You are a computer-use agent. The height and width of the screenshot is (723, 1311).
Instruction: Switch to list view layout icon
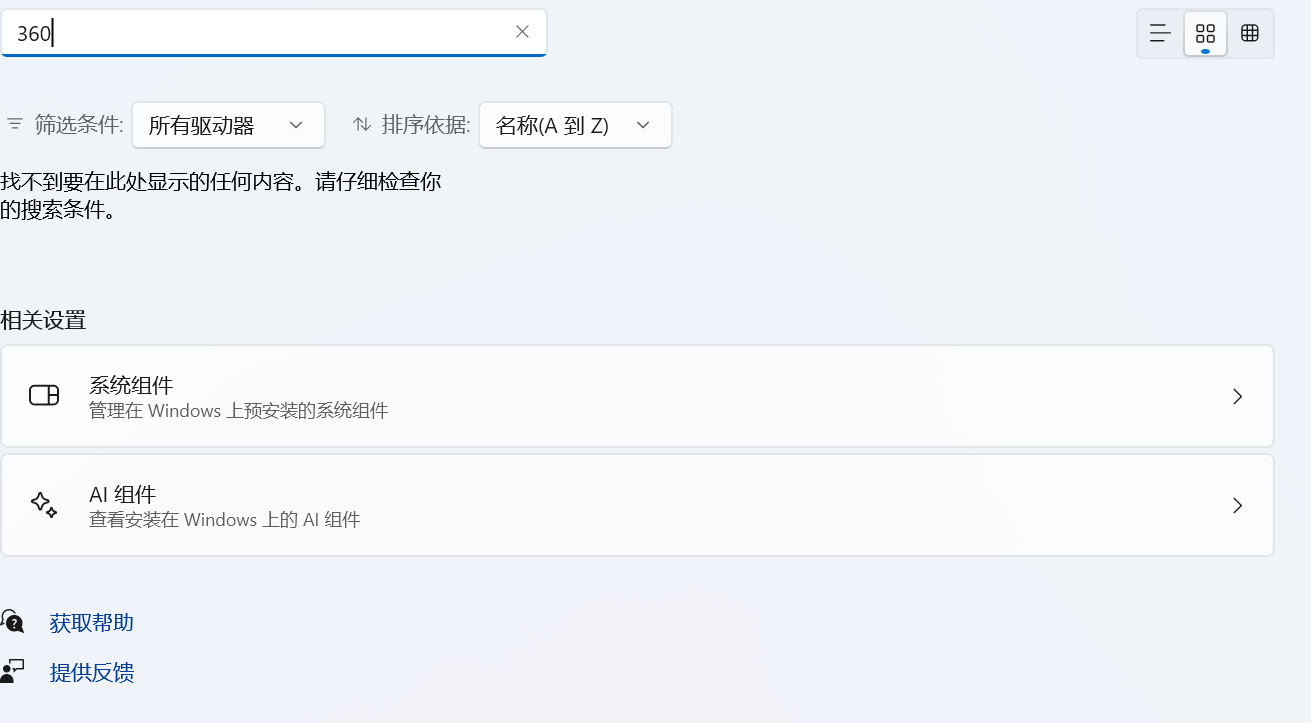click(1160, 33)
